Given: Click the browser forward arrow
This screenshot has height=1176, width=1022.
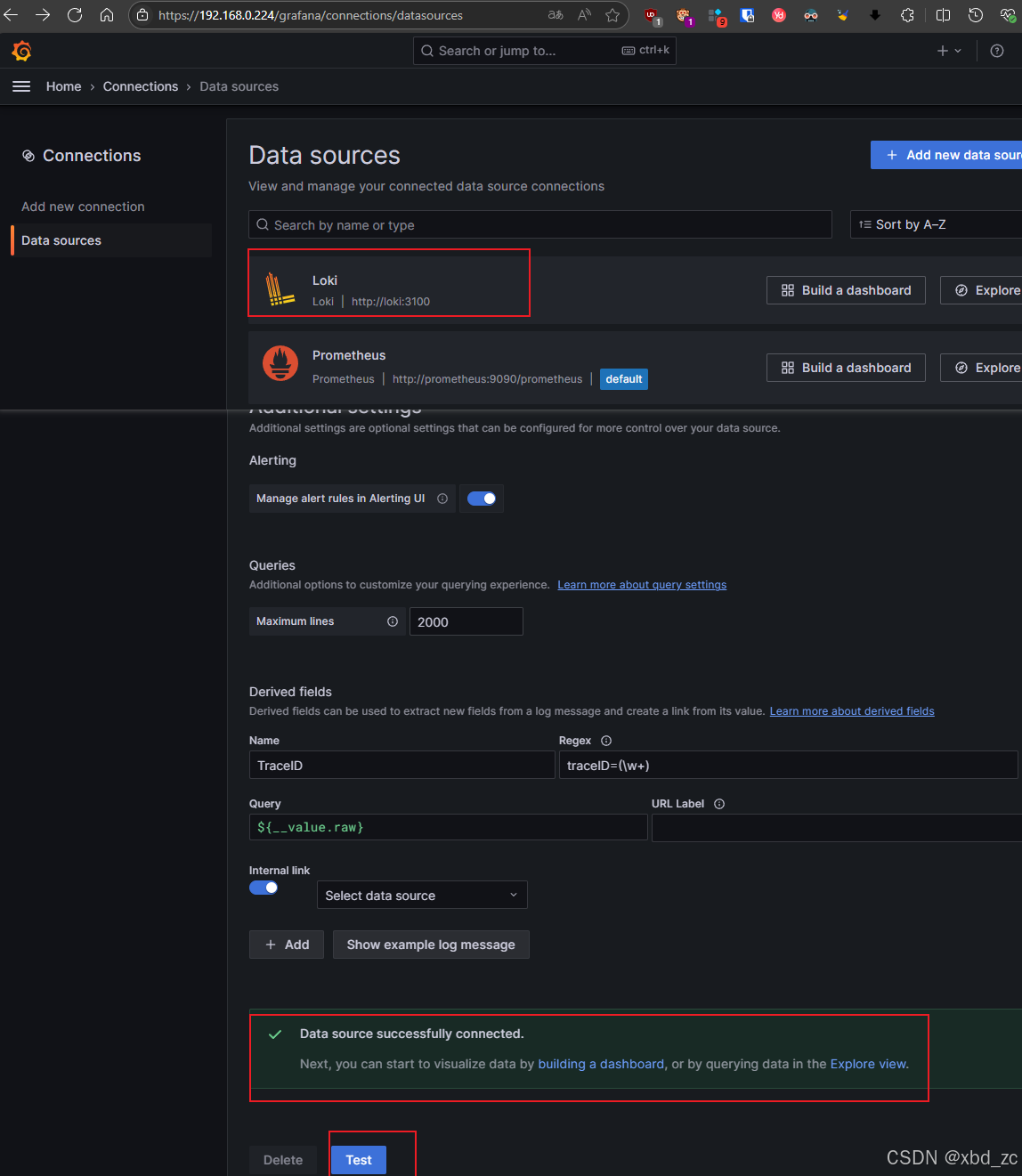Looking at the screenshot, I should tap(43, 15).
